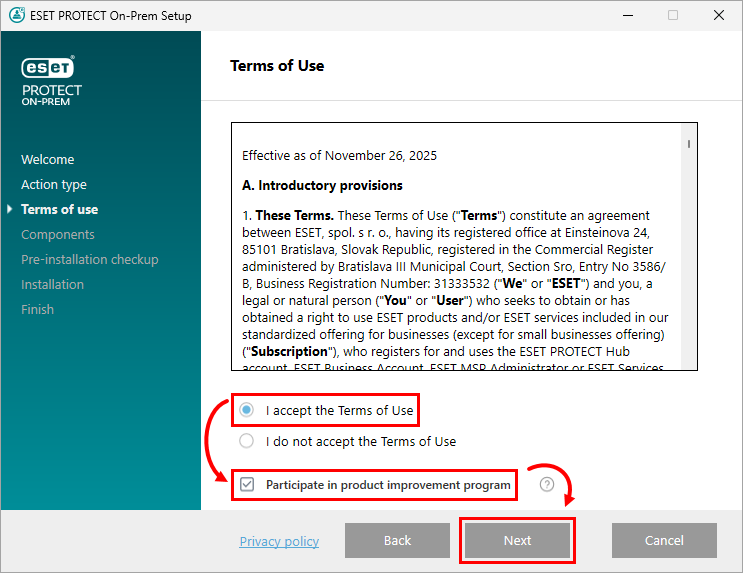
Task: Cancel the installation with the Cancel button
Action: pyautogui.click(x=664, y=540)
